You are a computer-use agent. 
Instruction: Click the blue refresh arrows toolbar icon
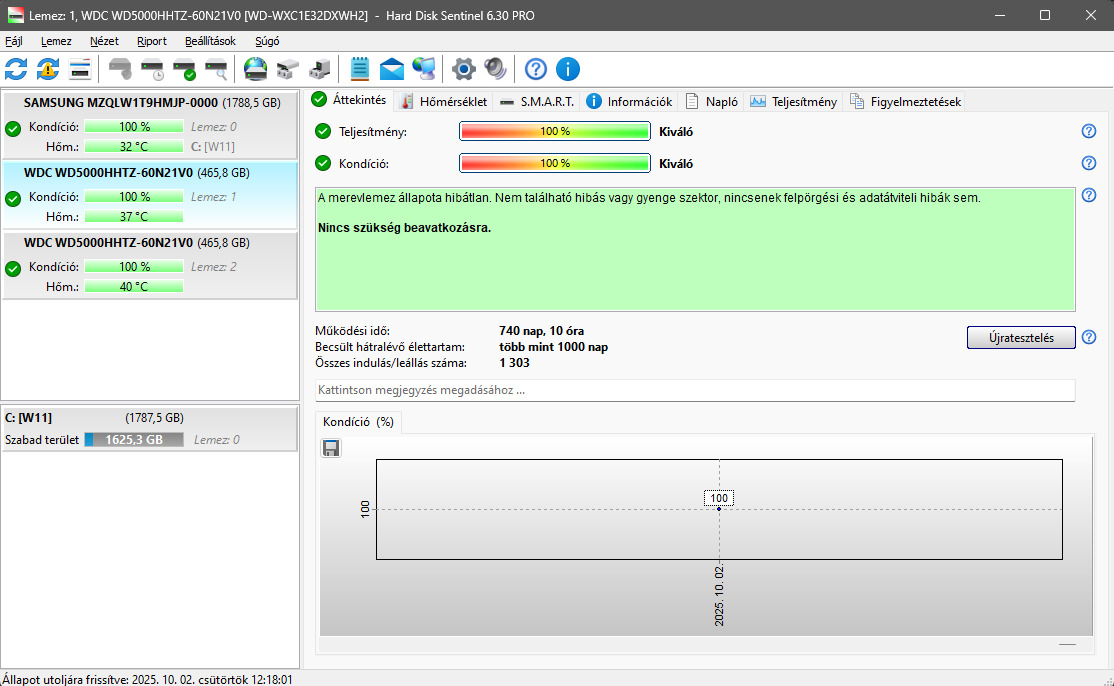click(16, 69)
